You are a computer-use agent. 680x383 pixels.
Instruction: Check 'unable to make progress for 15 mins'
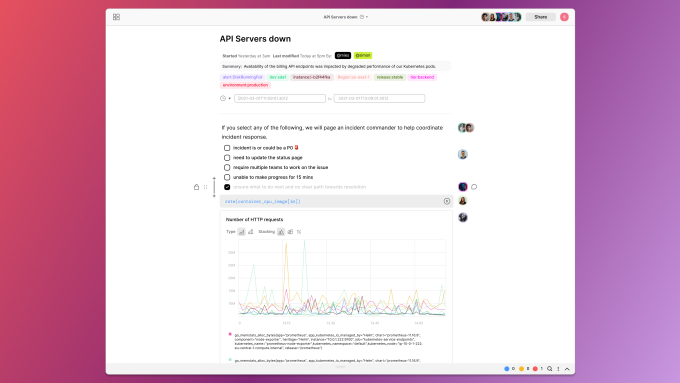227,177
